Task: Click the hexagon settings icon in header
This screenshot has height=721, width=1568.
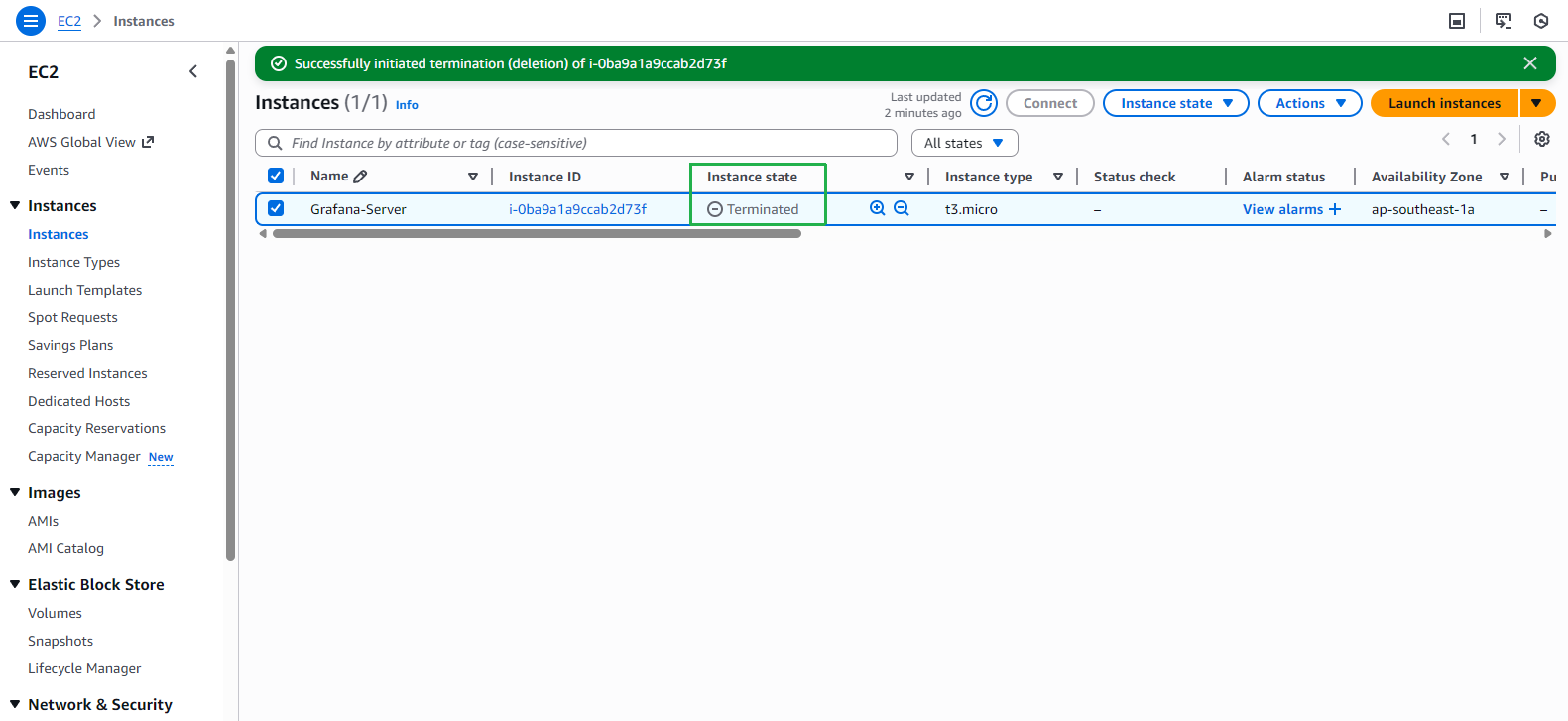Action: 1541,21
